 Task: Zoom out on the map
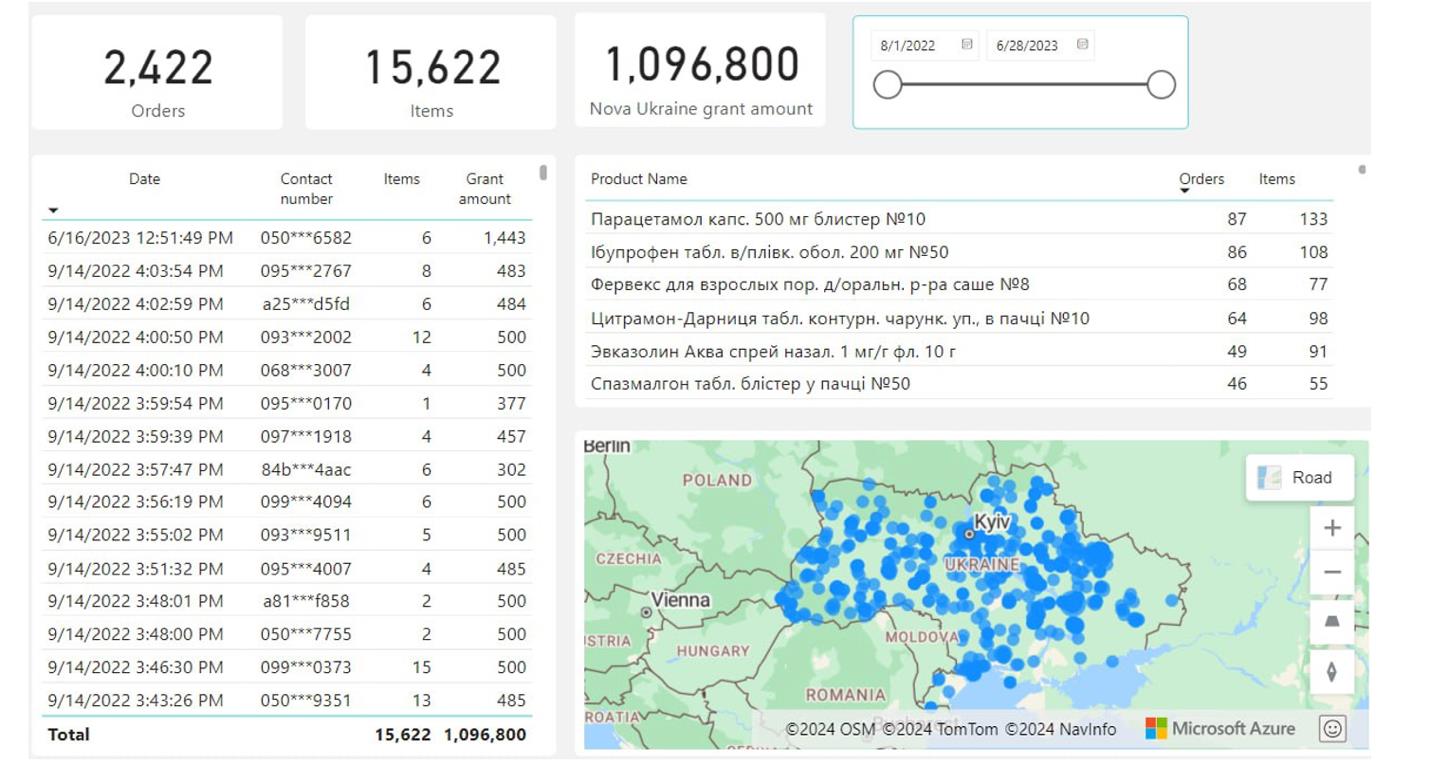coord(1332,573)
